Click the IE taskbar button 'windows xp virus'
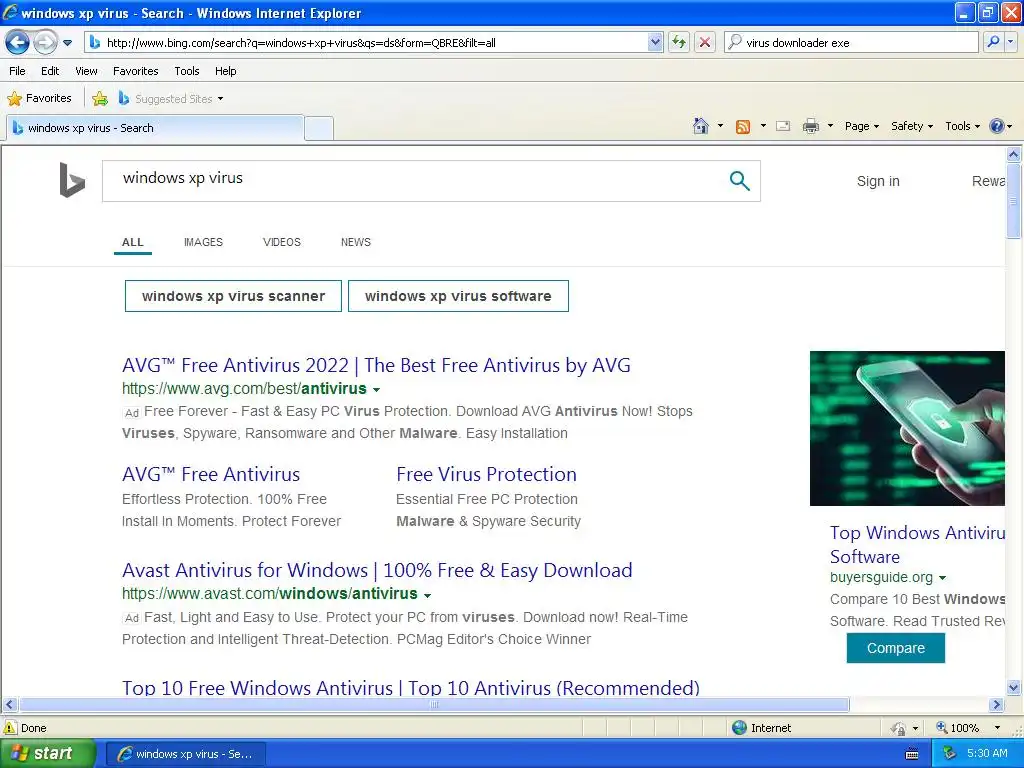 pos(186,754)
